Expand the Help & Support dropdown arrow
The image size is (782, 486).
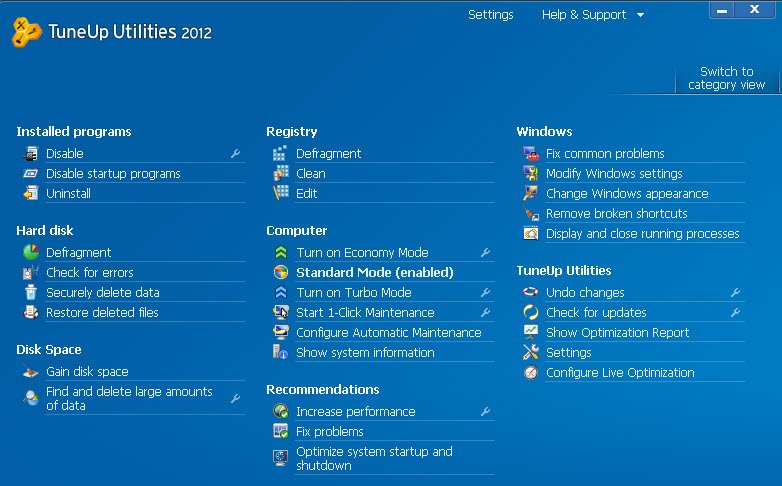[640, 15]
